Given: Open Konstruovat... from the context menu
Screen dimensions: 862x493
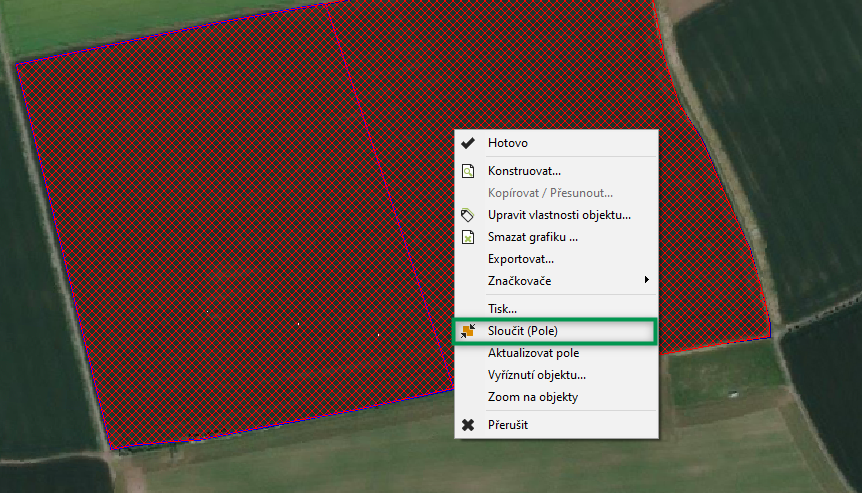Looking at the screenshot, I should (556, 171).
